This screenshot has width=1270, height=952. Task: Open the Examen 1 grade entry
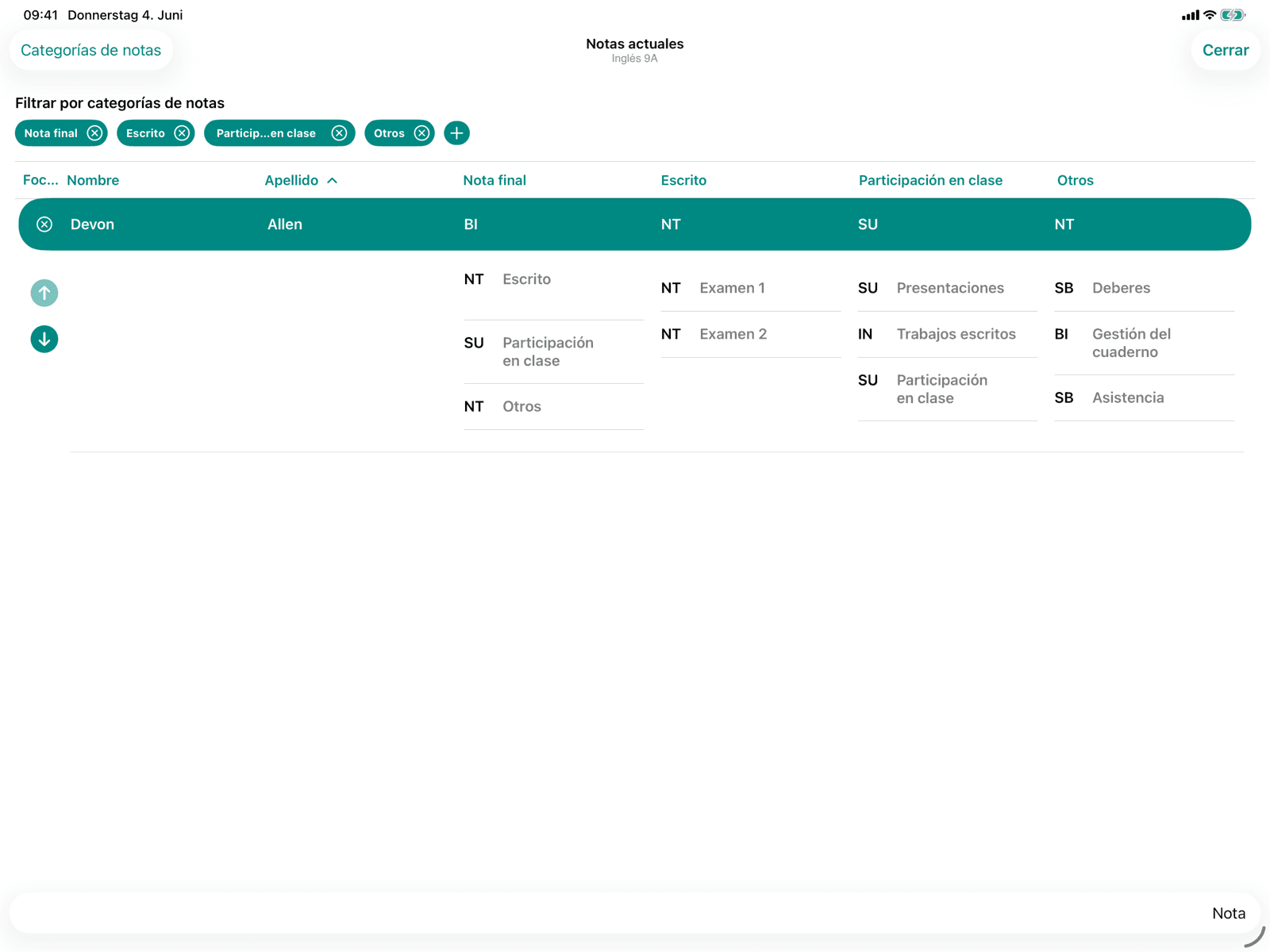(x=751, y=288)
